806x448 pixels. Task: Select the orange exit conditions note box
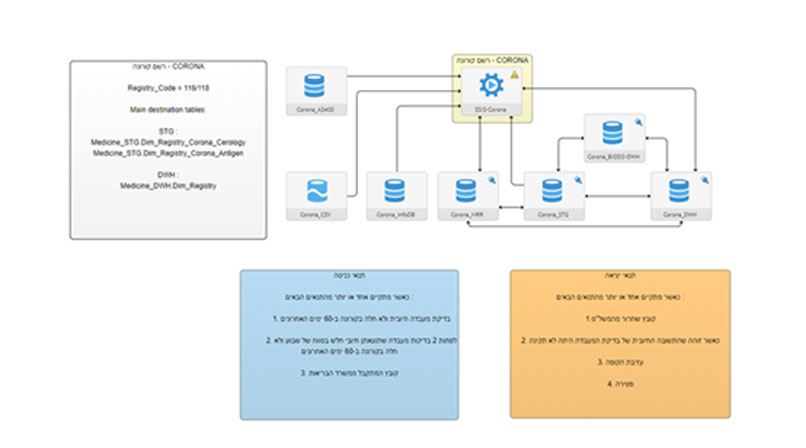click(x=619, y=343)
